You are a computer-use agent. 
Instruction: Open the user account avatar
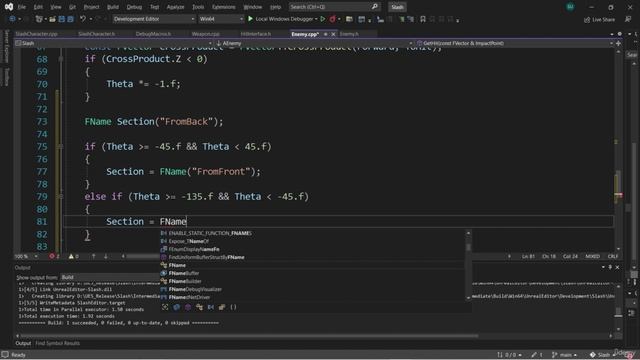[570, 7]
